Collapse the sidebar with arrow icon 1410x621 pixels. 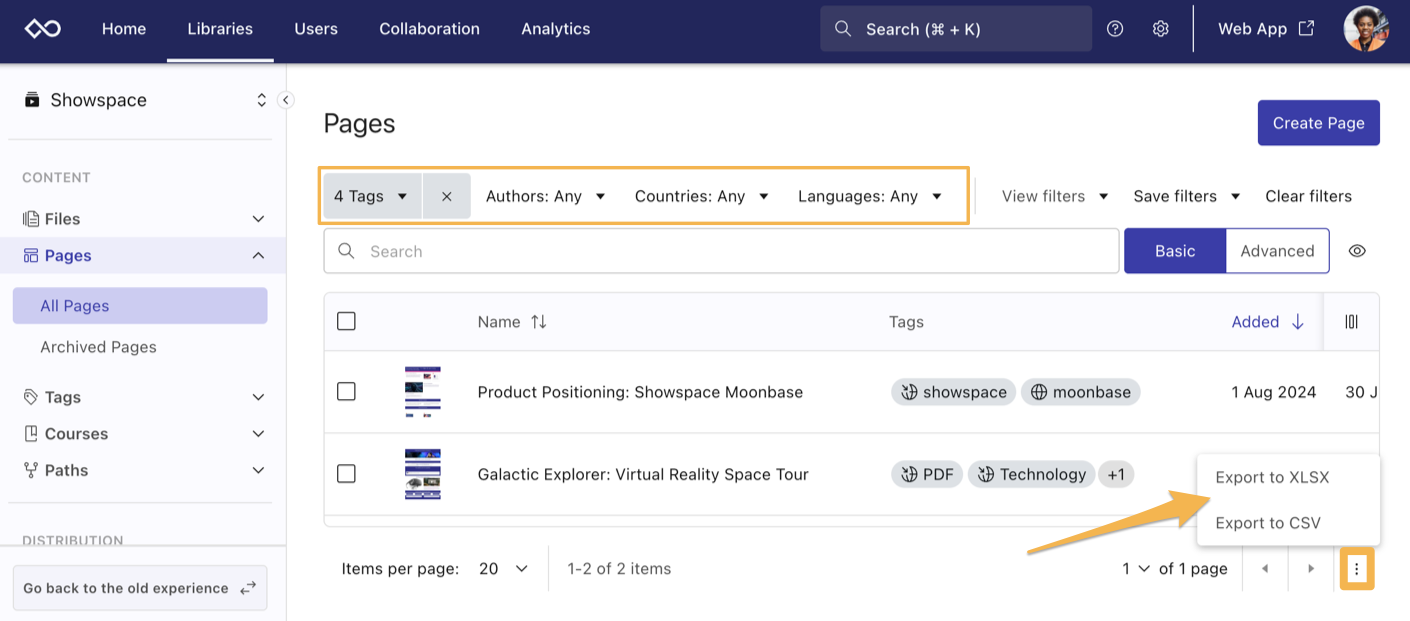point(285,100)
